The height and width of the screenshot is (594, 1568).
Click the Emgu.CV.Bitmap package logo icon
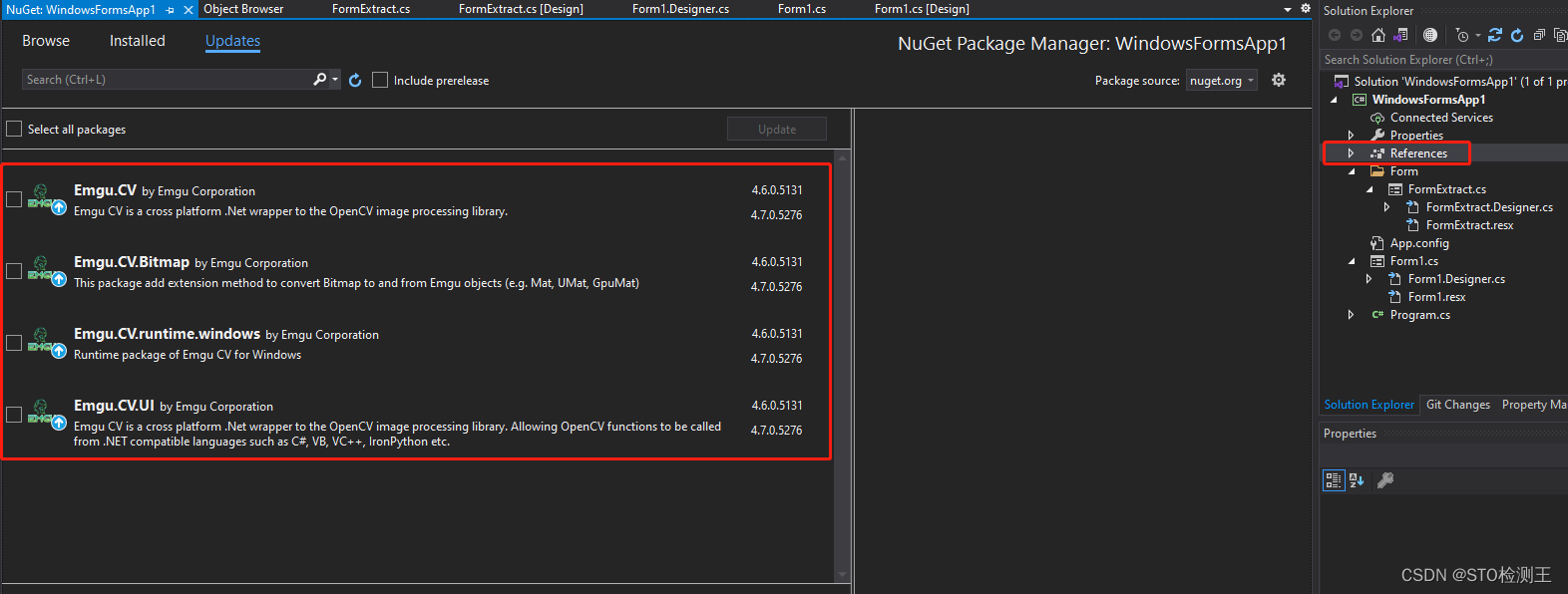coord(46,270)
